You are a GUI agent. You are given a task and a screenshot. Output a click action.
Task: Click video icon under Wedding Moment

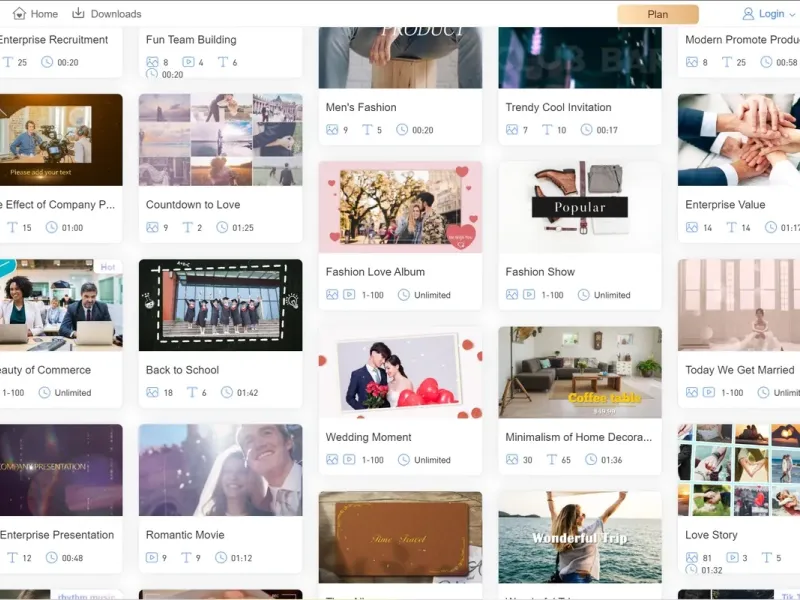(349, 460)
